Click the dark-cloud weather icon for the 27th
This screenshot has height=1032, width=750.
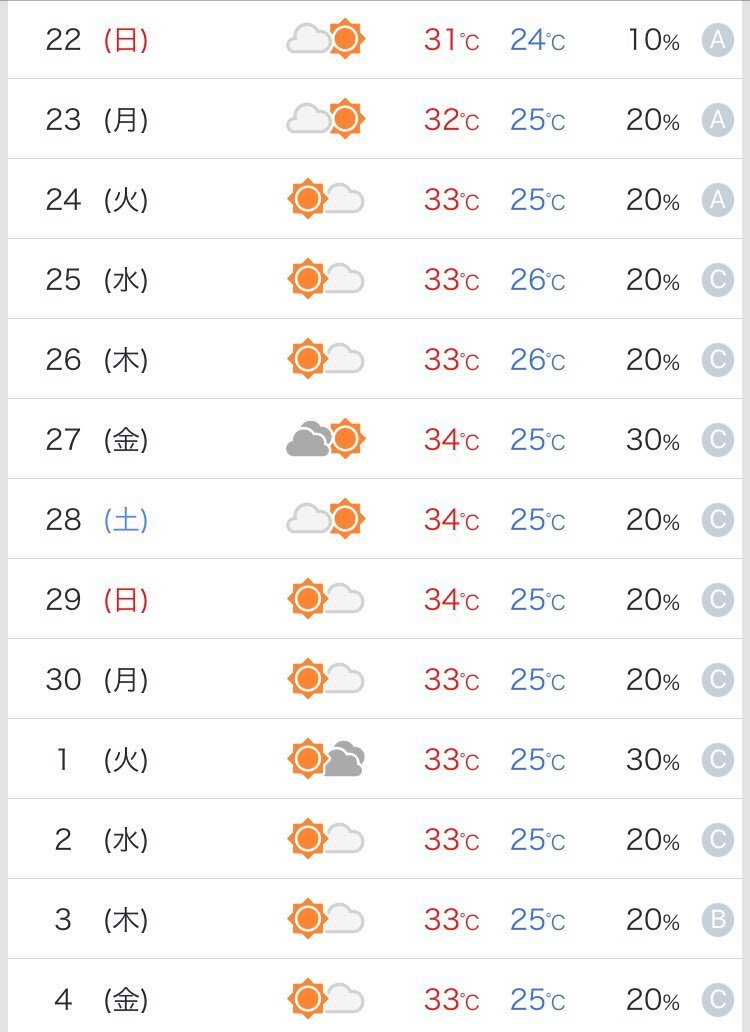click(x=326, y=439)
